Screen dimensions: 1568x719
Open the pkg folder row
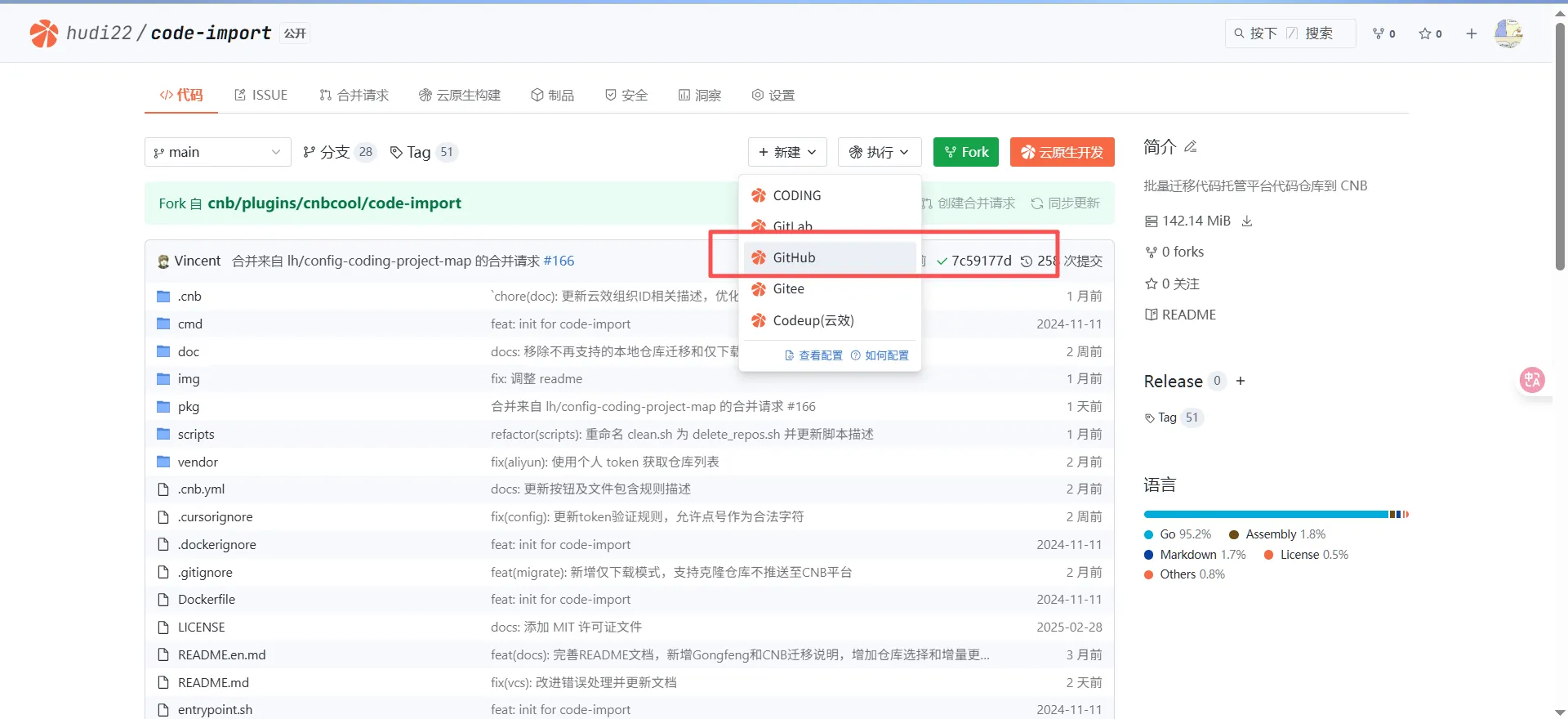629,407
